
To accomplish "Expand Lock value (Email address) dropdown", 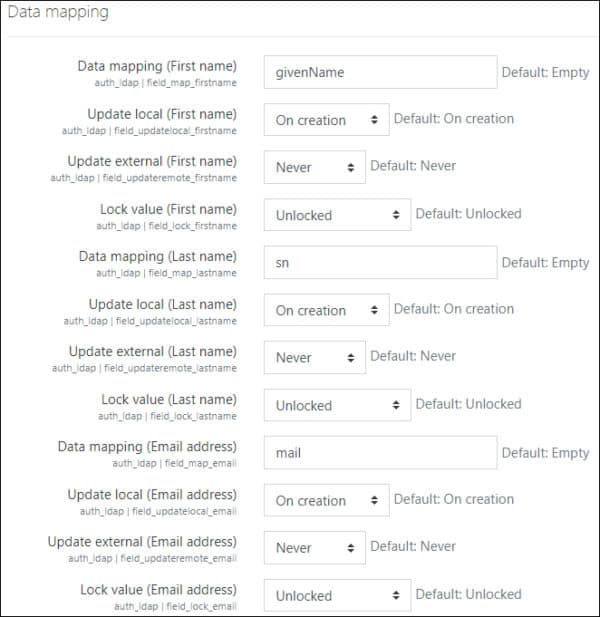I will point(337,595).
